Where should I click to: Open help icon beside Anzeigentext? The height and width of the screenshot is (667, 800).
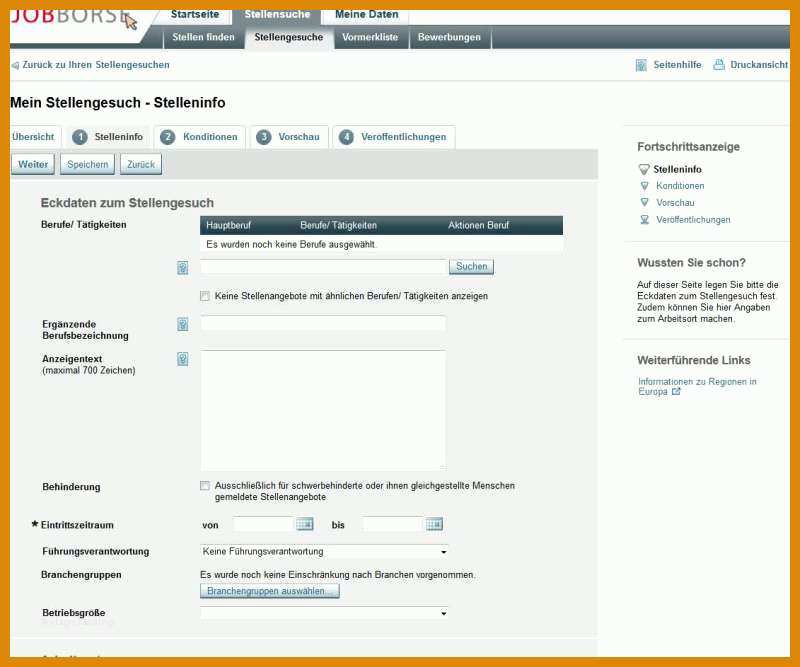[183, 359]
